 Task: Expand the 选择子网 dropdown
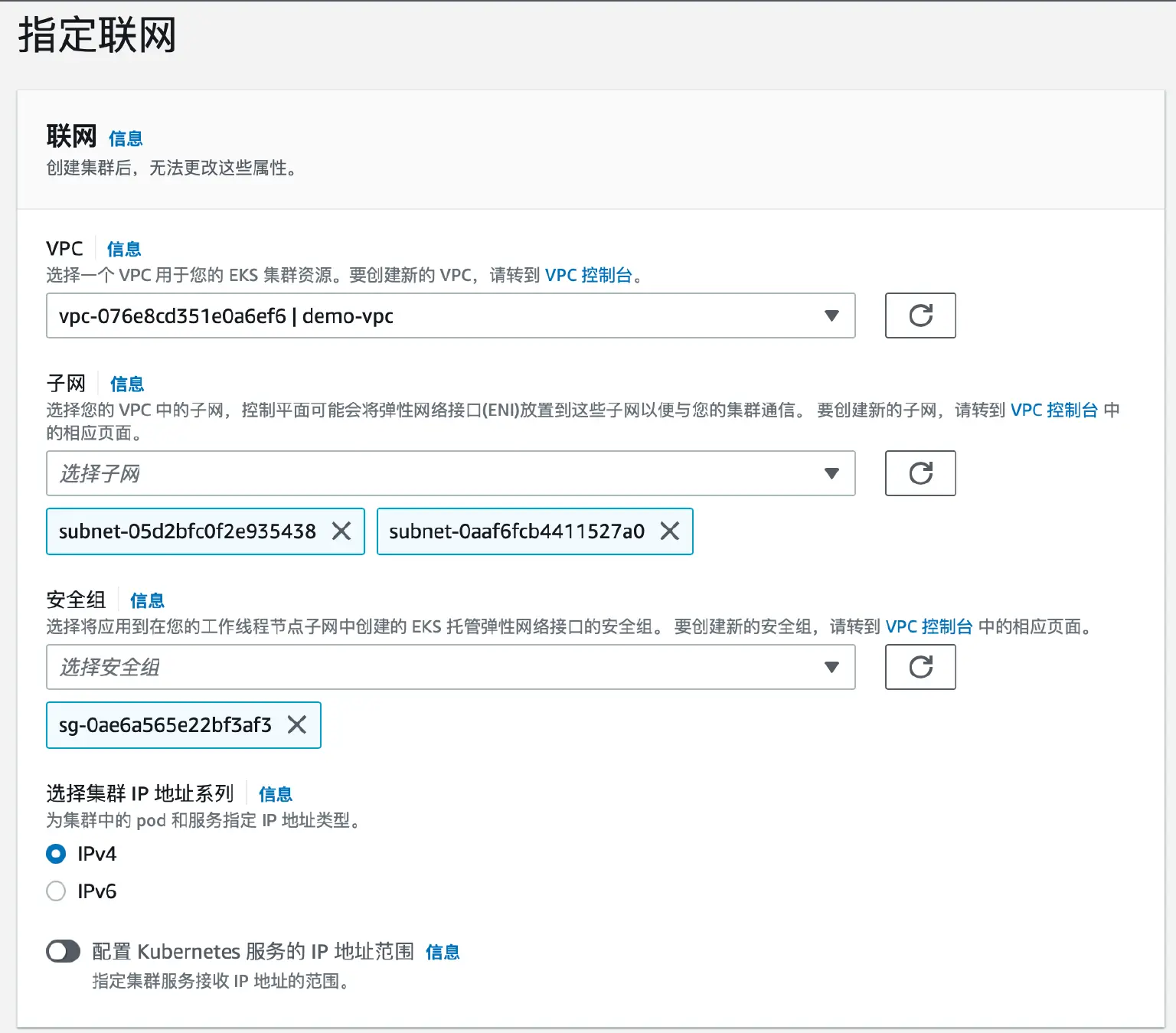pyautogui.click(x=450, y=473)
